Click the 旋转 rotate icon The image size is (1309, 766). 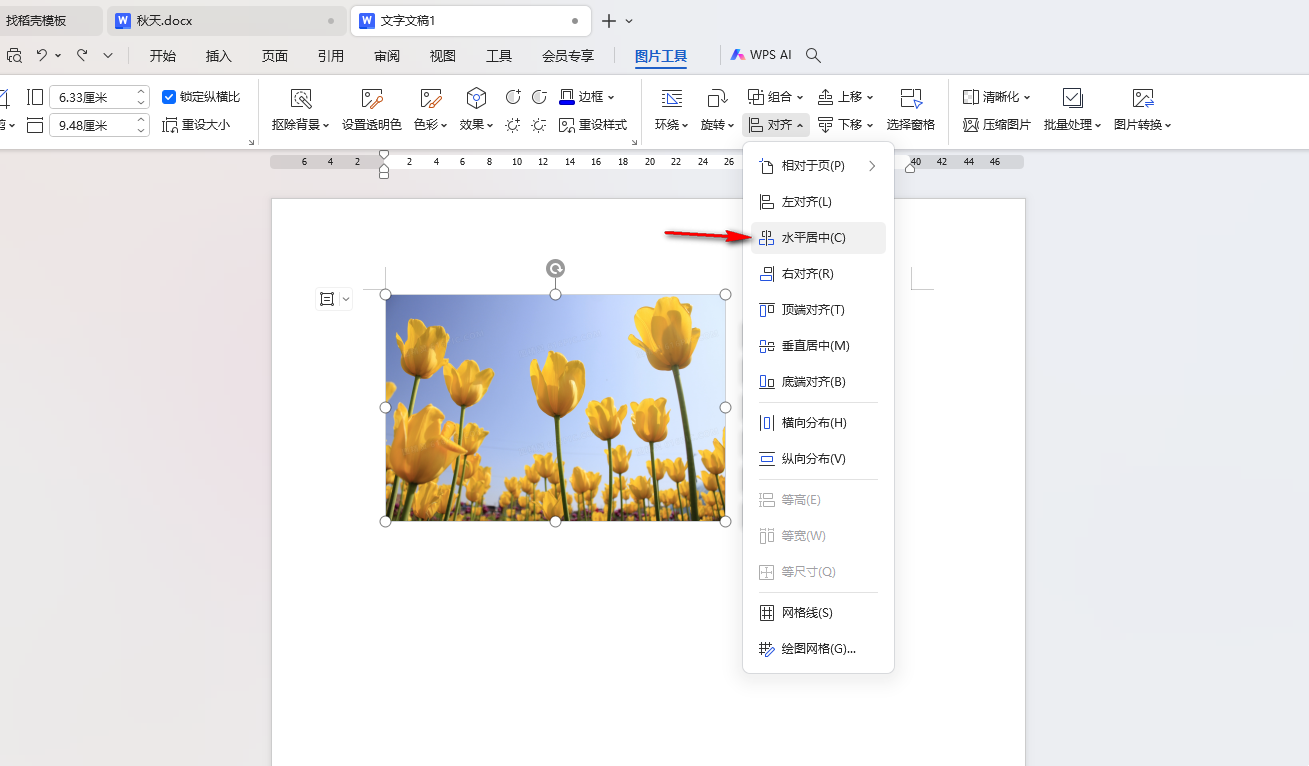coord(717,98)
